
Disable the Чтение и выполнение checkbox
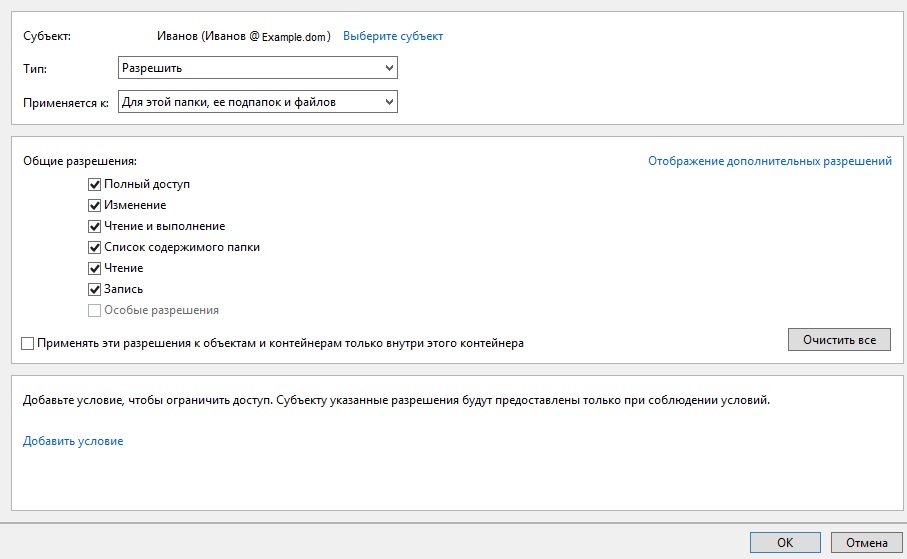point(95,226)
